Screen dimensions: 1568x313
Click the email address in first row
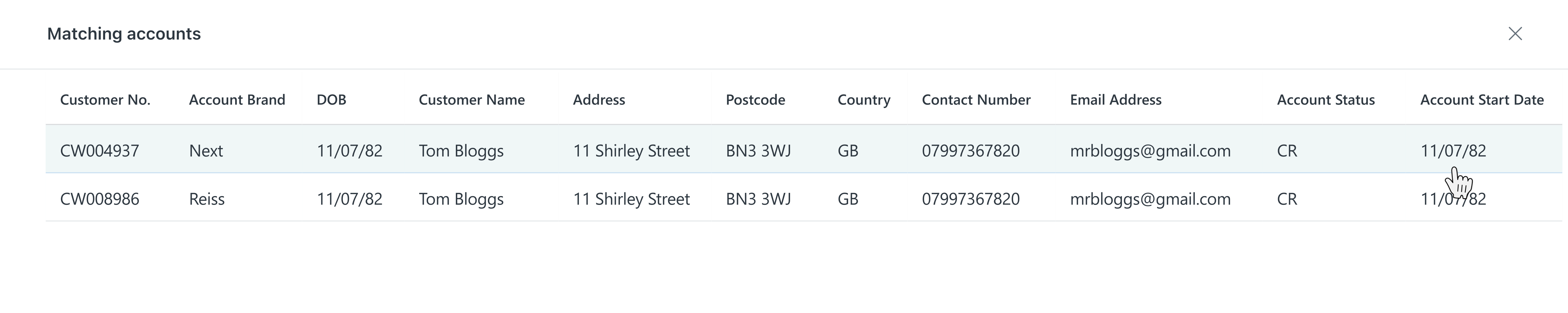tap(1150, 151)
